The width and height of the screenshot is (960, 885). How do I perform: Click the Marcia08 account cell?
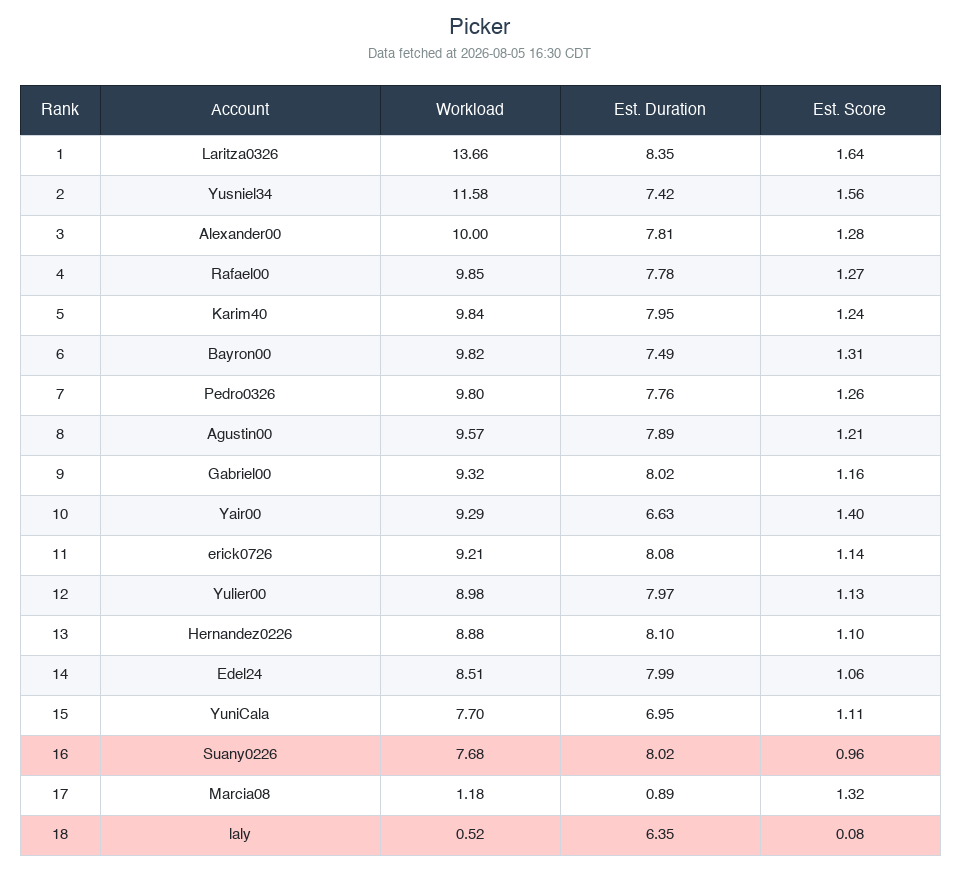tap(240, 794)
